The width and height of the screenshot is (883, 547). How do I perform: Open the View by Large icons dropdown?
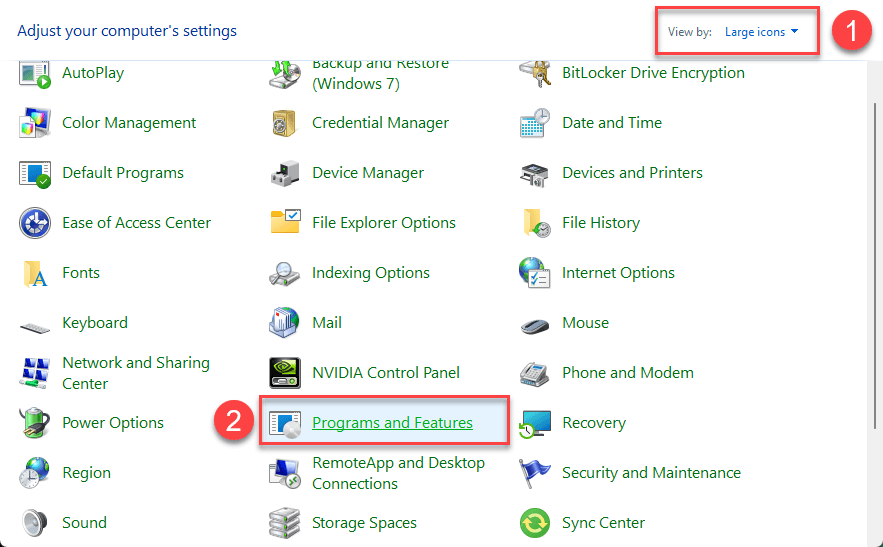pos(761,32)
